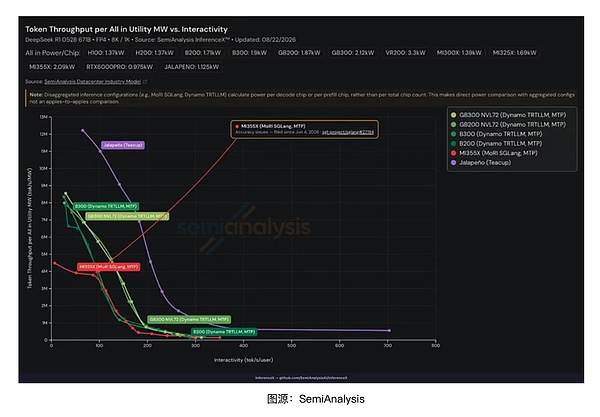Click the NVL72 curve label just above B200 label

[189, 319]
